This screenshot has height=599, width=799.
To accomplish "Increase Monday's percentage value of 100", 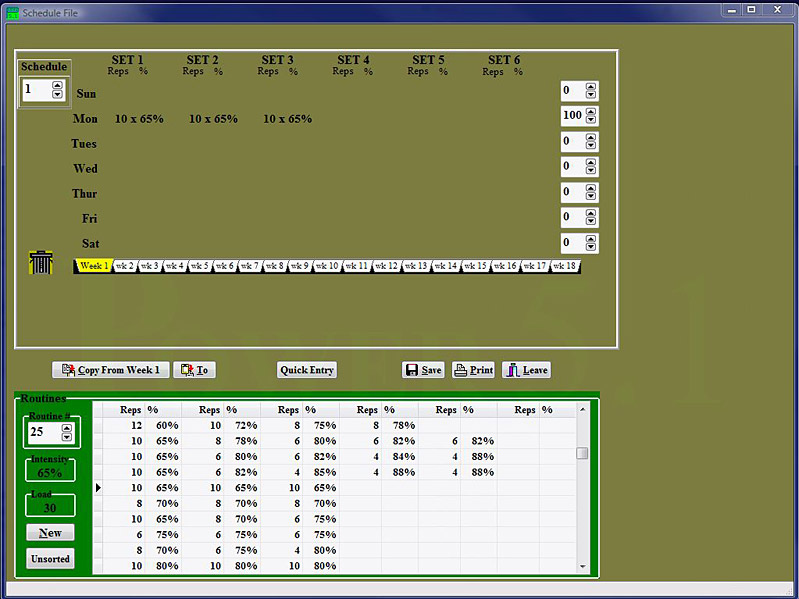I will (x=591, y=111).
